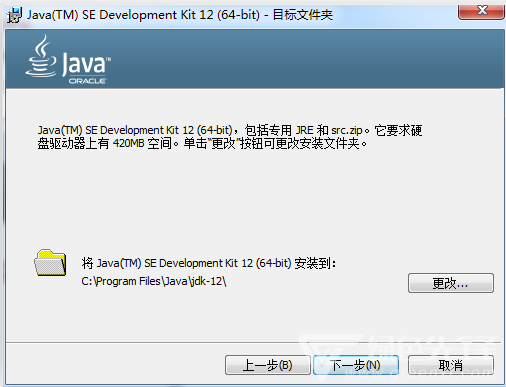Click the Java coffee cup logo

41,56
